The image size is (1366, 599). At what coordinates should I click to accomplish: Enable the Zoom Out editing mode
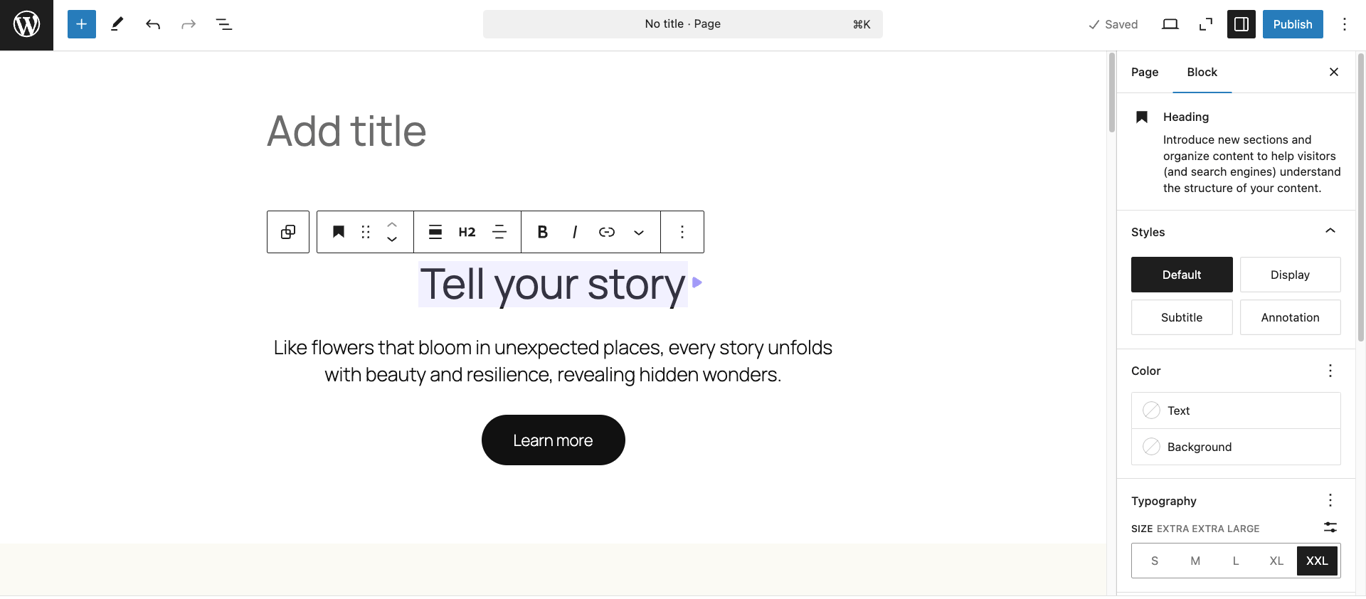tap(1205, 24)
